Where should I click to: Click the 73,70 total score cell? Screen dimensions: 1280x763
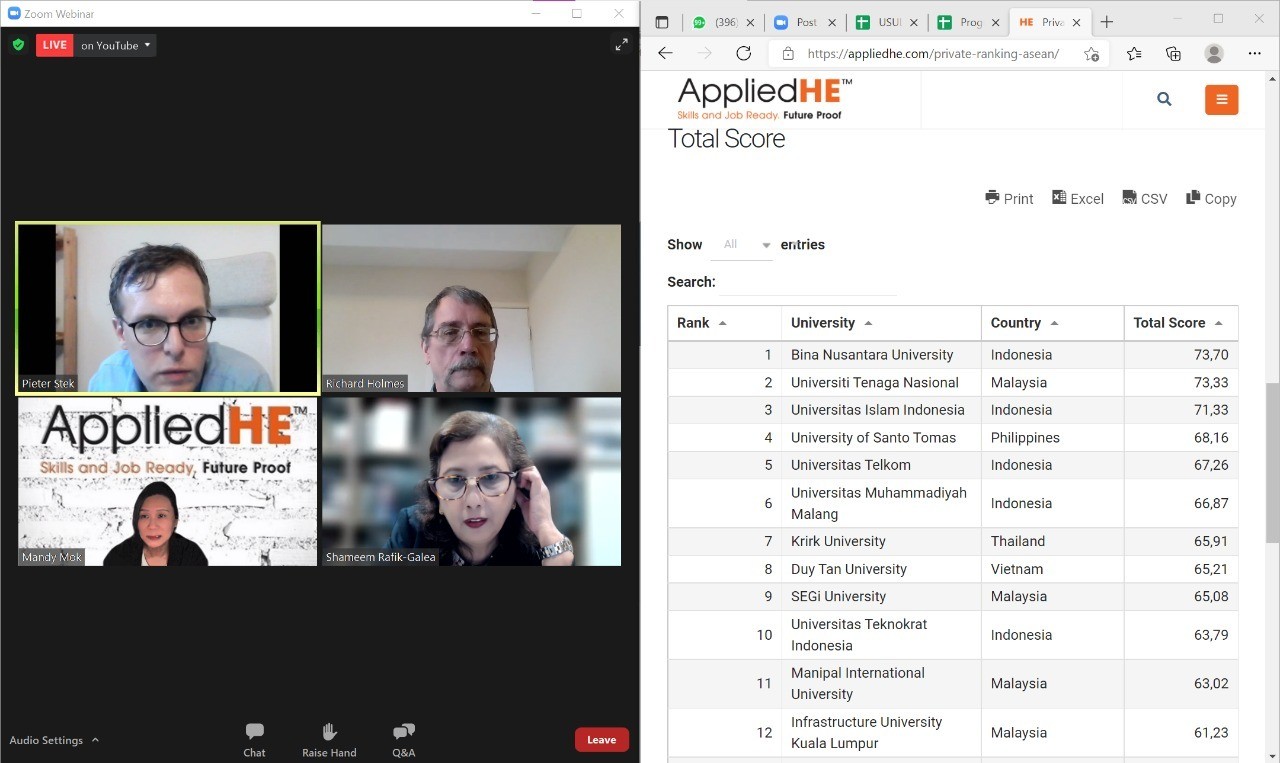(x=1181, y=355)
